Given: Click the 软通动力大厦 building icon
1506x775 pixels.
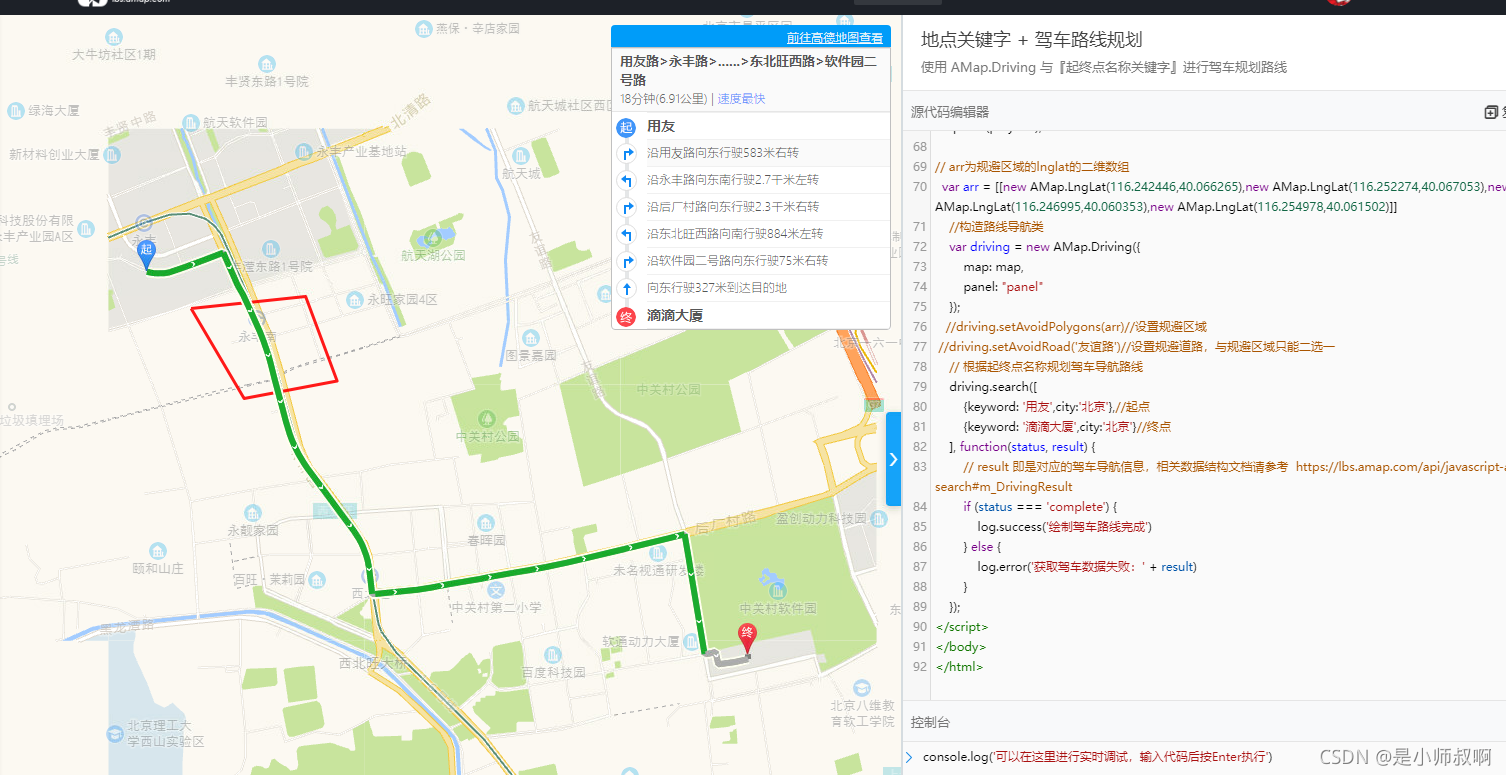Looking at the screenshot, I should (x=692, y=640).
